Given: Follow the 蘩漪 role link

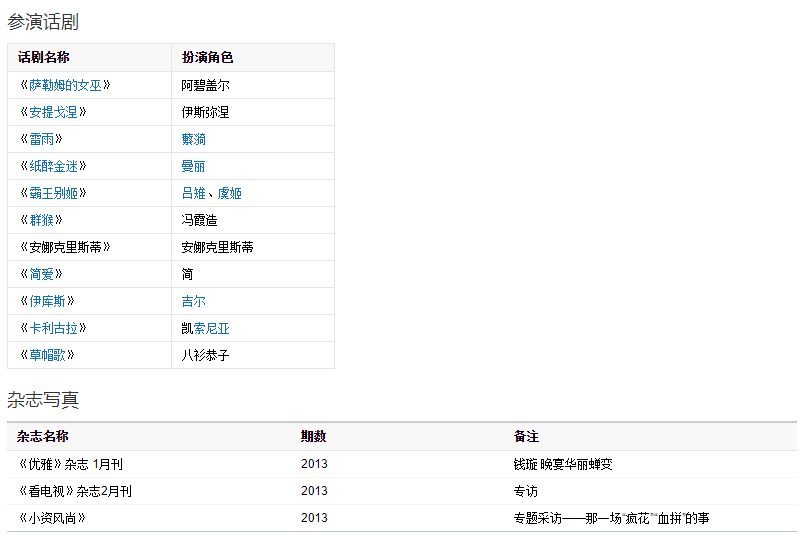Looking at the screenshot, I should click(x=194, y=139).
